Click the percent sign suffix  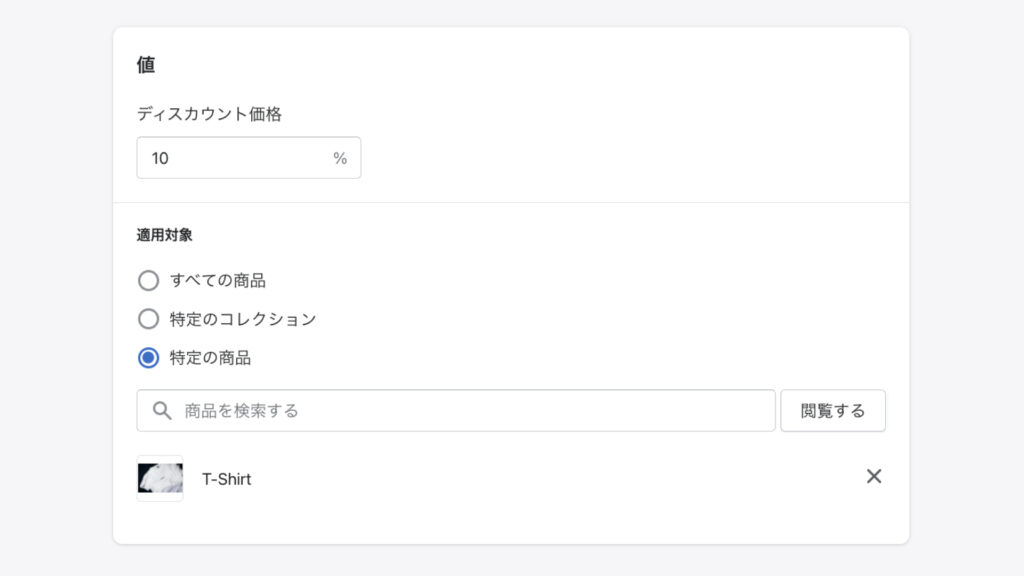tap(340, 158)
